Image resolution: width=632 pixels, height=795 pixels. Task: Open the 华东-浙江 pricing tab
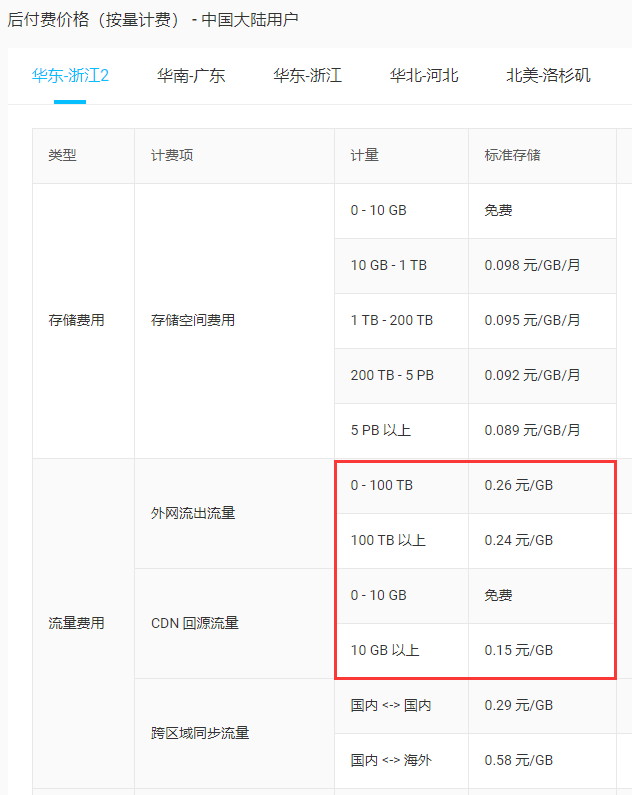click(308, 75)
